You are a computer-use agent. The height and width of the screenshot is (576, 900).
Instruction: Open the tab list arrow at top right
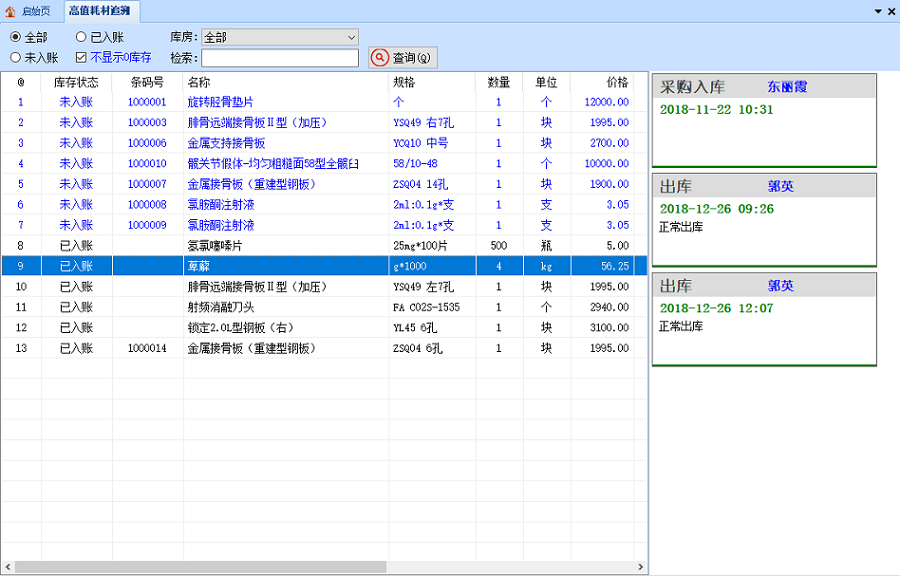[878, 11]
